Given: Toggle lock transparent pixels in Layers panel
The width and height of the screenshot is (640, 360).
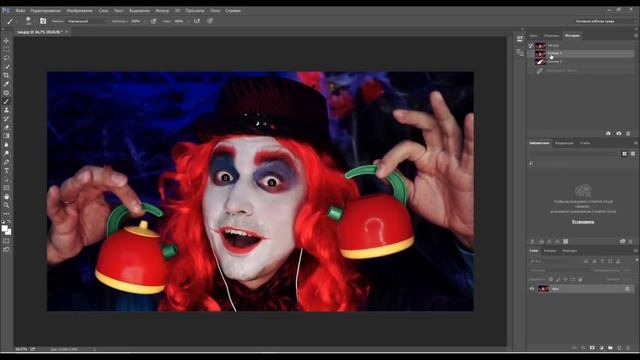Looking at the screenshot, I should (x=551, y=280).
